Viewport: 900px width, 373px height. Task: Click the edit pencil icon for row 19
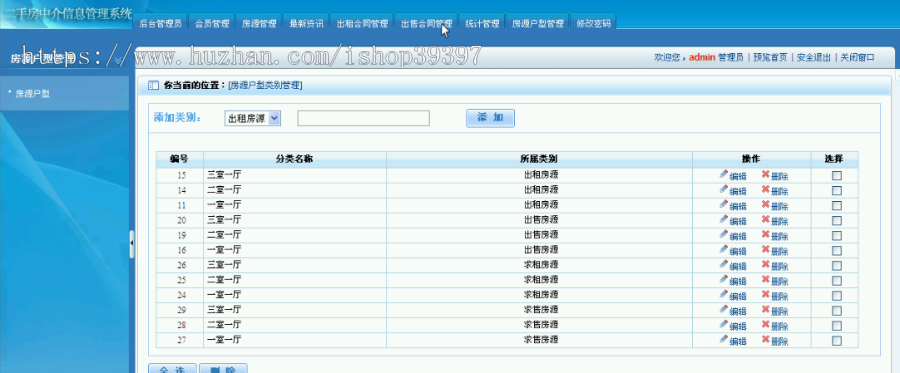click(724, 234)
